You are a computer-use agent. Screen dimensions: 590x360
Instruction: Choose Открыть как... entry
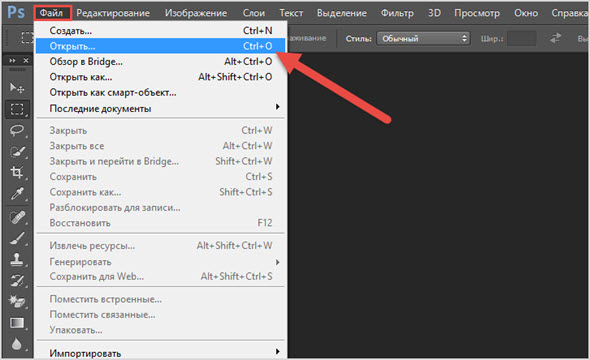160,77
